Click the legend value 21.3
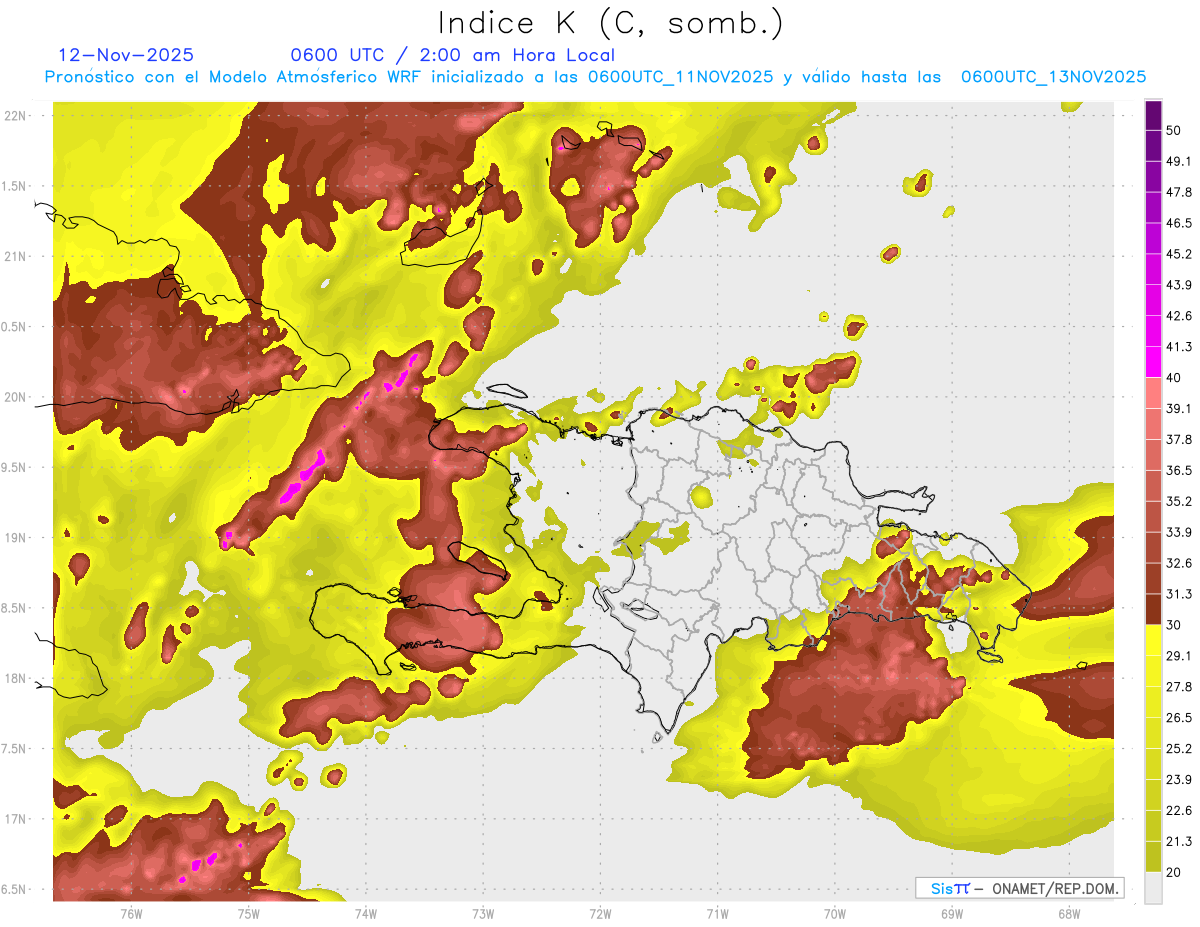1200x927 pixels. point(1179,841)
